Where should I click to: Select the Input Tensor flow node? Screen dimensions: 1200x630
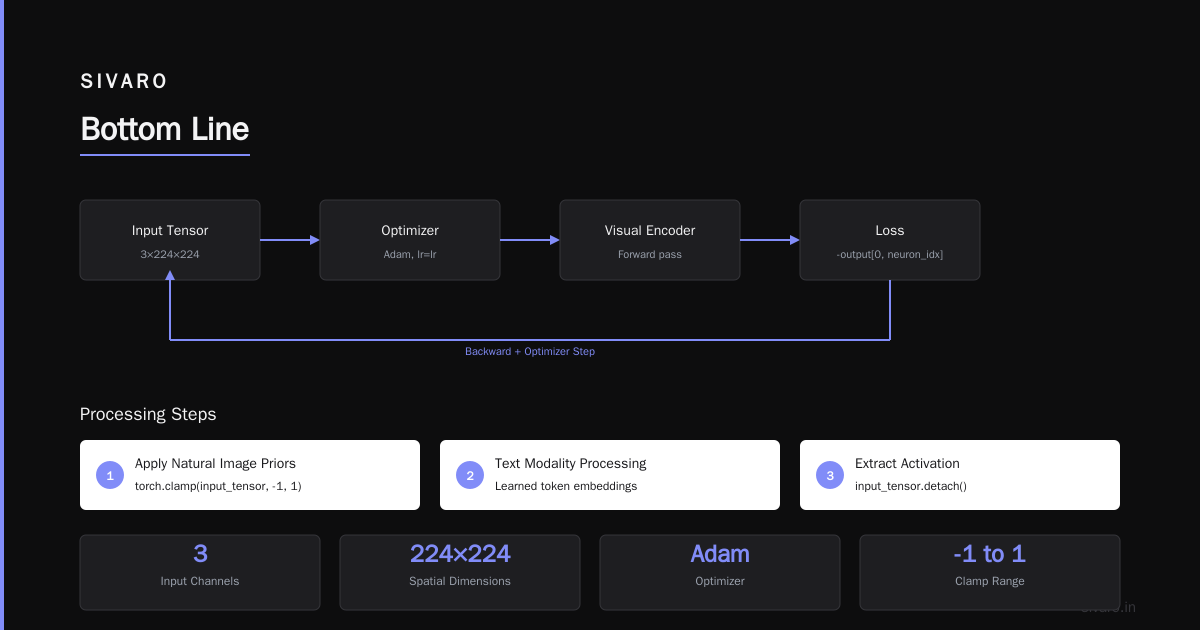pyautogui.click(x=170, y=240)
